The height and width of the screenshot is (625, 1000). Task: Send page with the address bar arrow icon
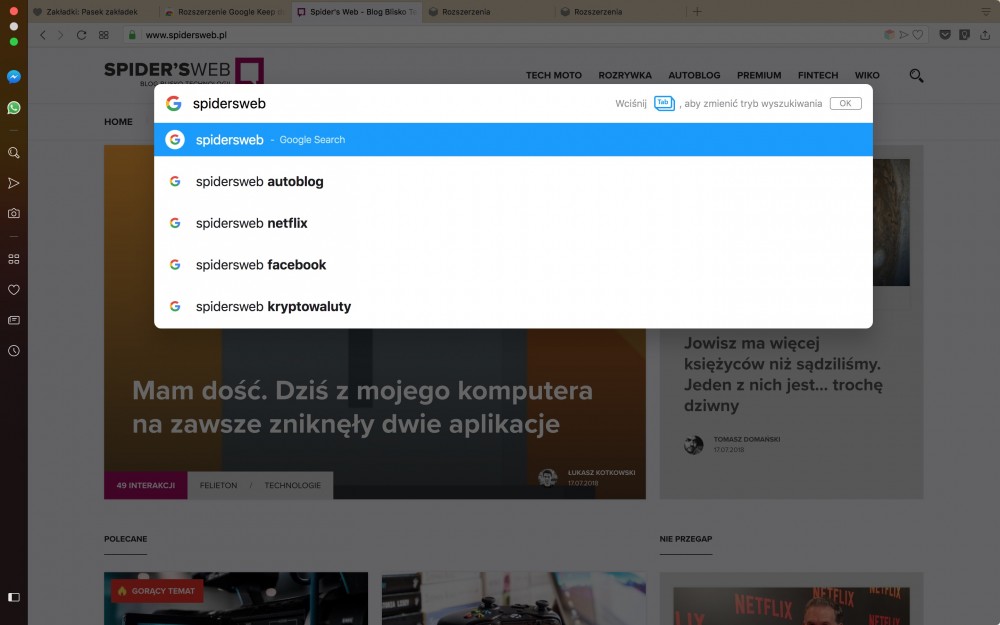(904, 35)
